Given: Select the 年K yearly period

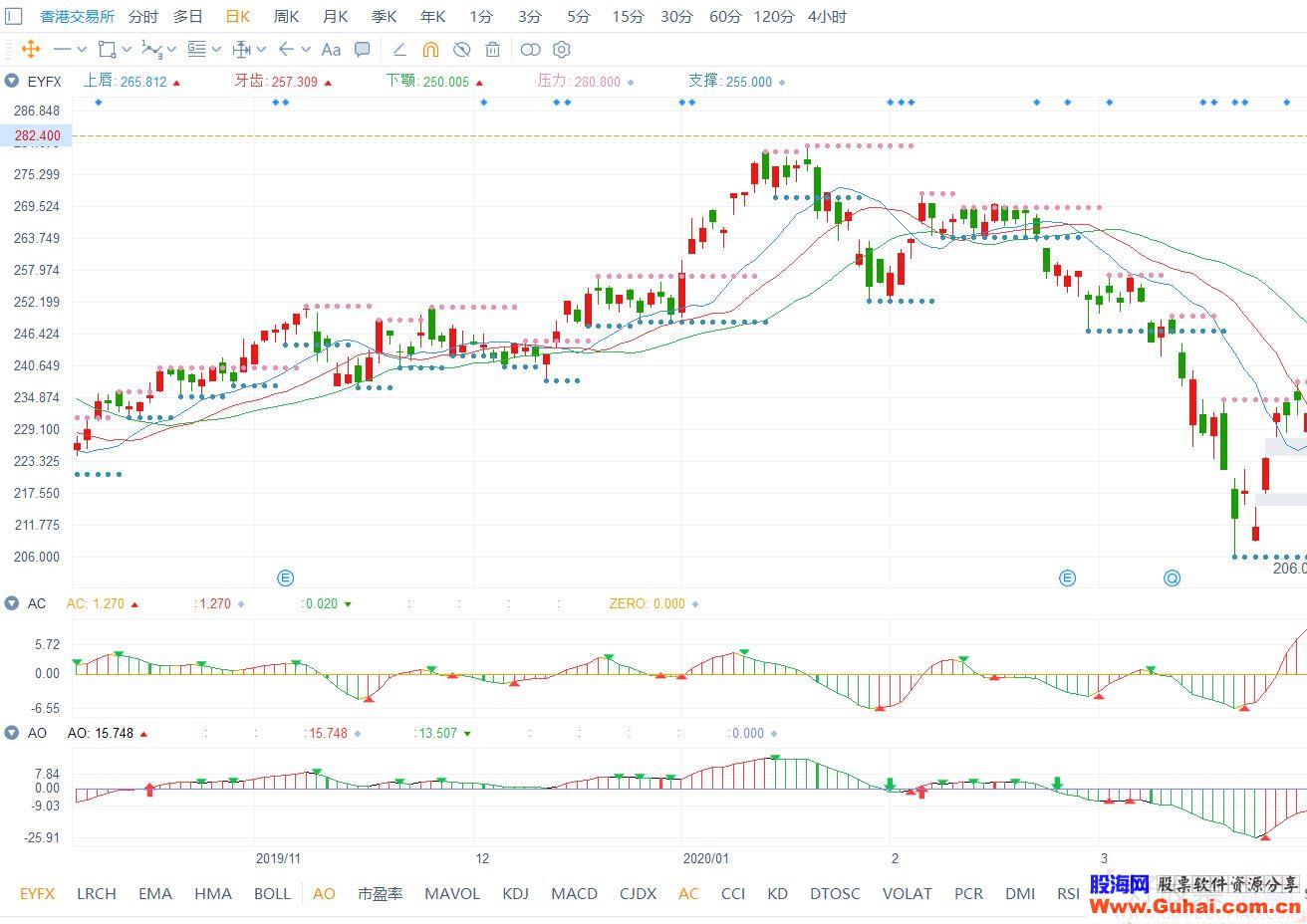Looking at the screenshot, I should (432, 16).
